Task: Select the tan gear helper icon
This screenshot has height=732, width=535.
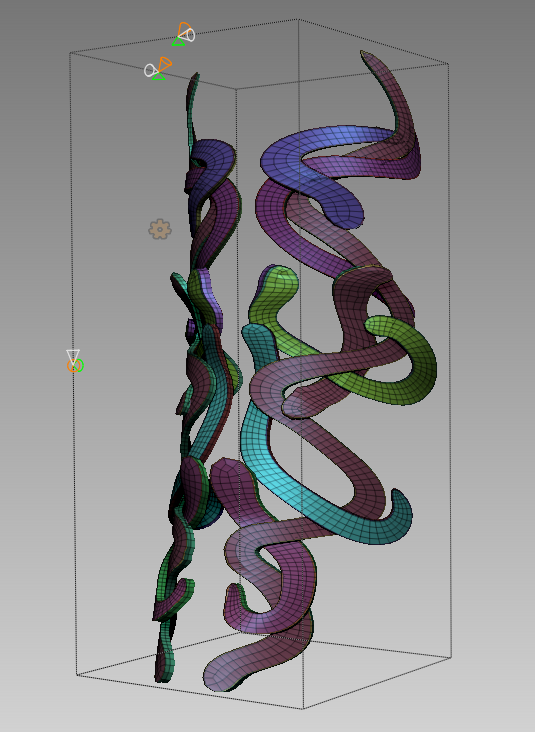Action: pyautogui.click(x=160, y=229)
